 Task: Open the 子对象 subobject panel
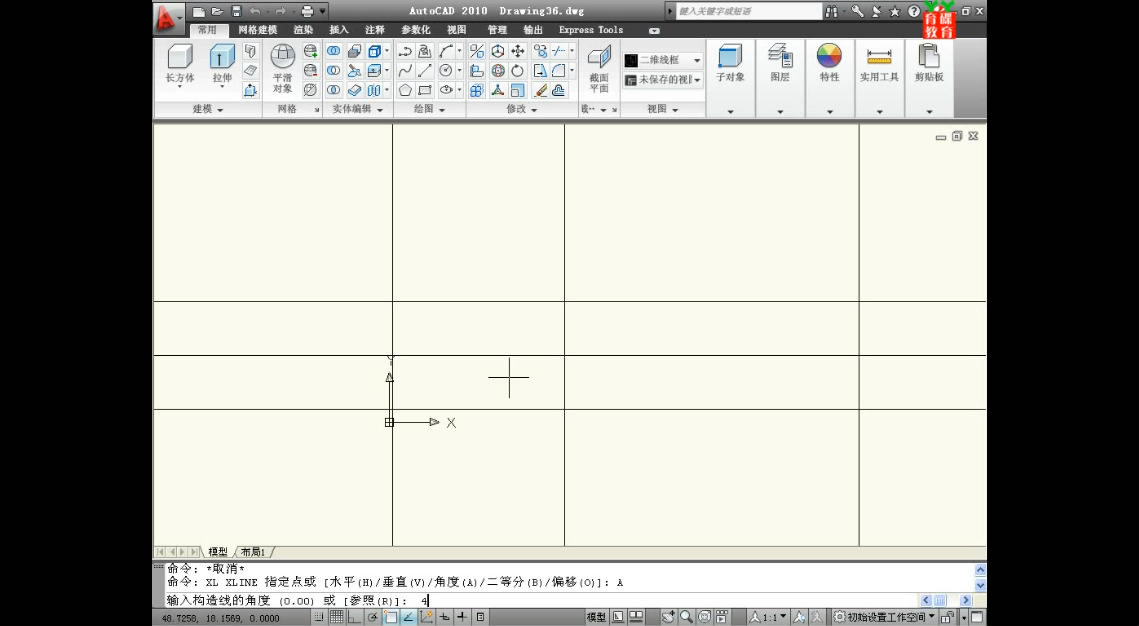point(730,78)
